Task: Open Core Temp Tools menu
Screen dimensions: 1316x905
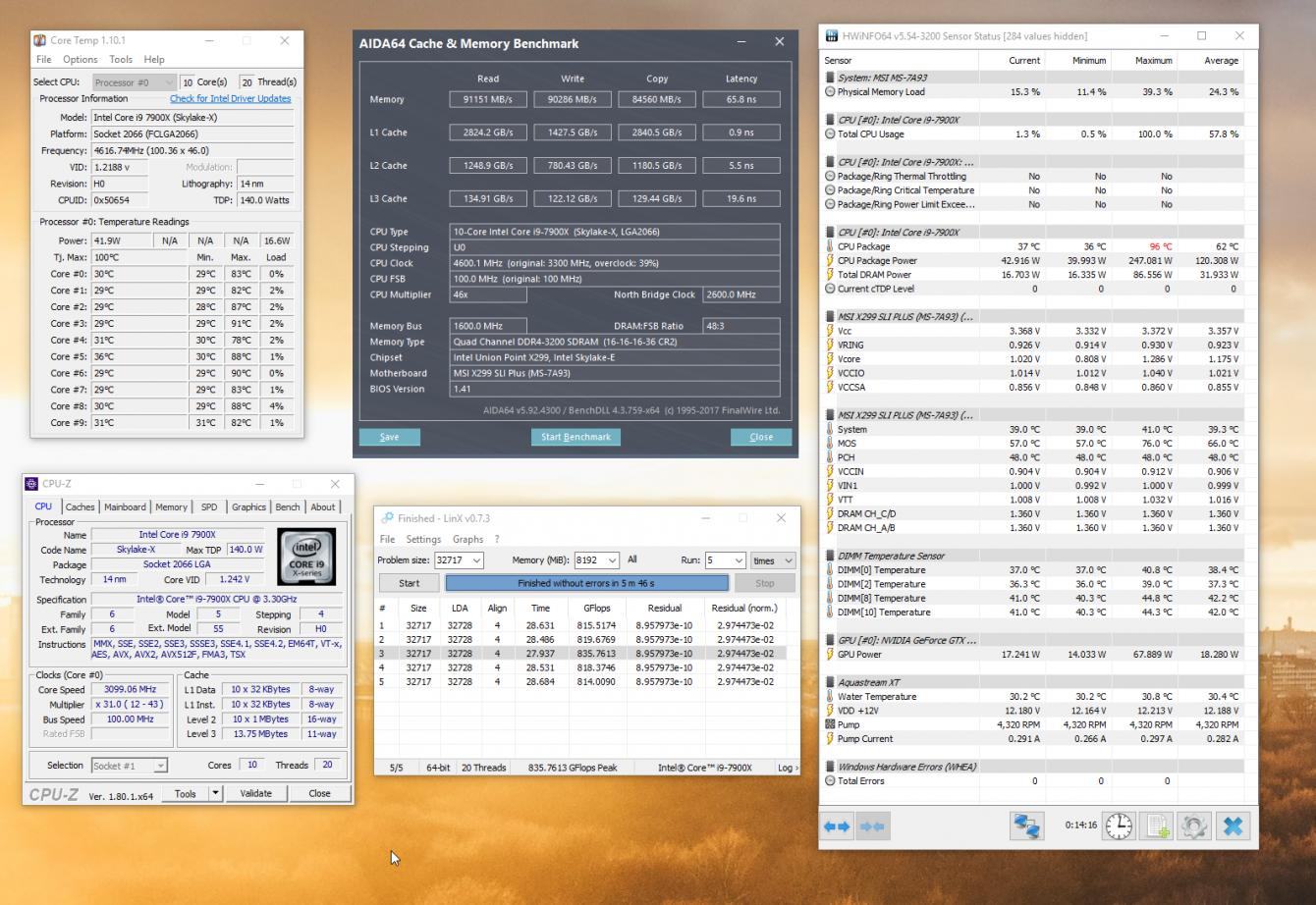Action: click(121, 60)
